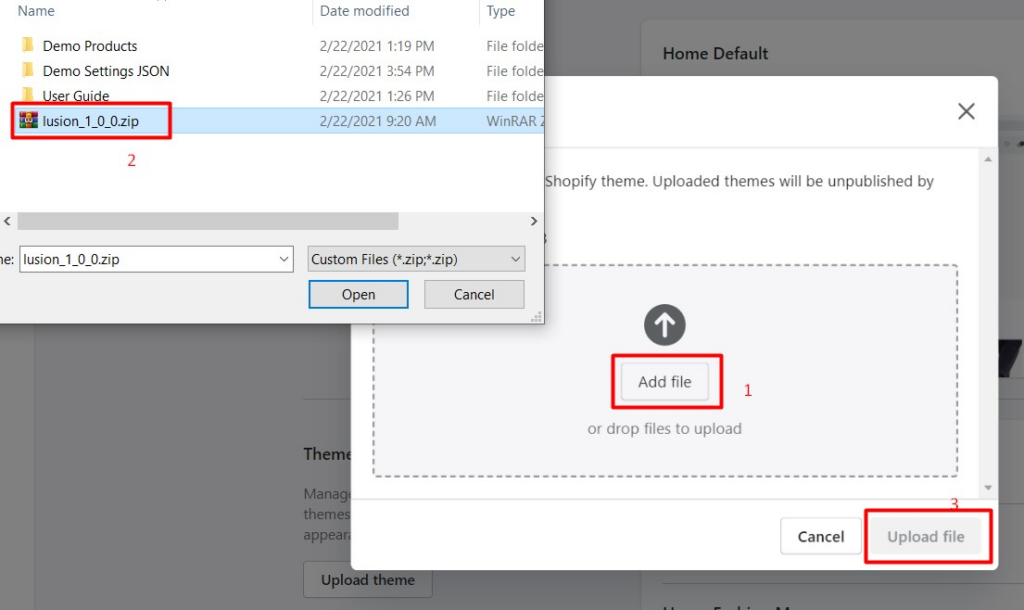Cancel the upload theme dialog
Image resolution: width=1024 pixels, height=610 pixels.
tap(821, 536)
